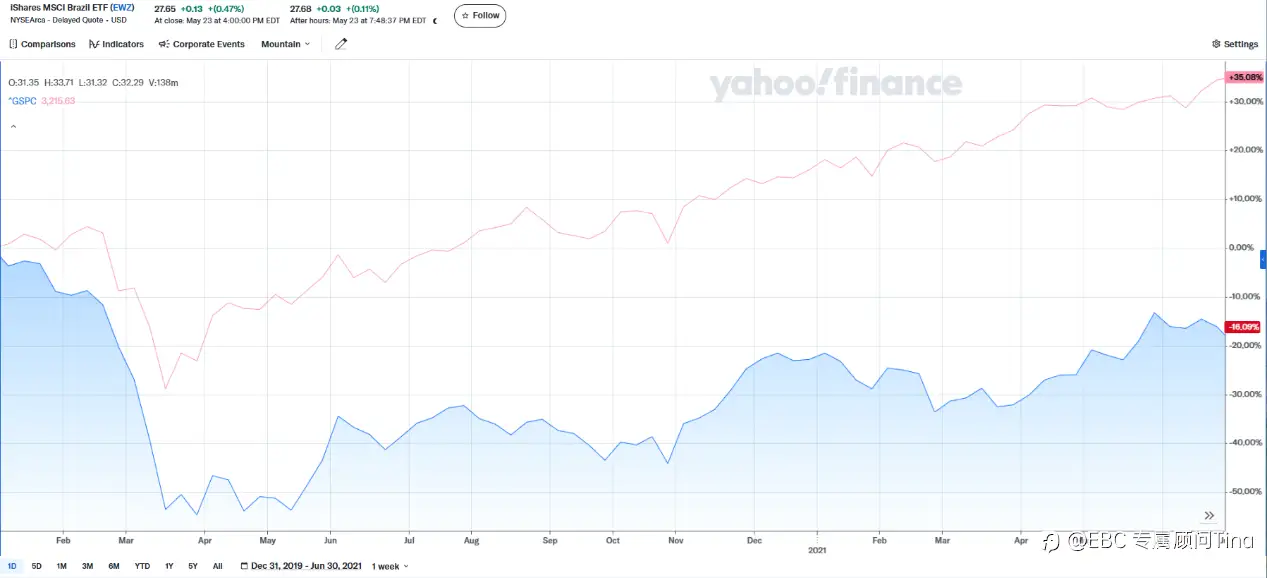1267x578 pixels.
Task: Select the 1M range
Action: pyautogui.click(x=62, y=566)
